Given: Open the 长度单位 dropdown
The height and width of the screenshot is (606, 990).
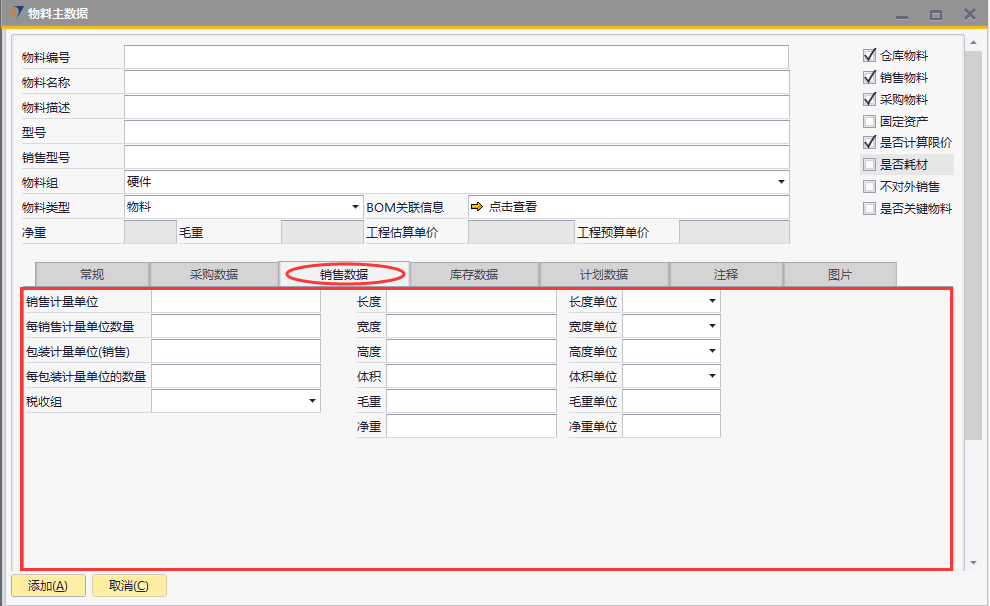Looking at the screenshot, I should point(712,301).
